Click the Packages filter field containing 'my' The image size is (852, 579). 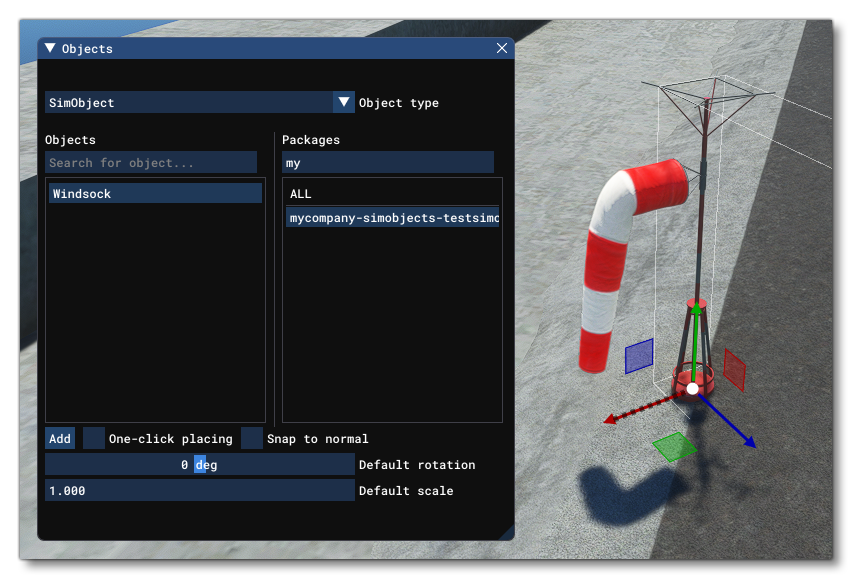pyautogui.click(x=390, y=162)
